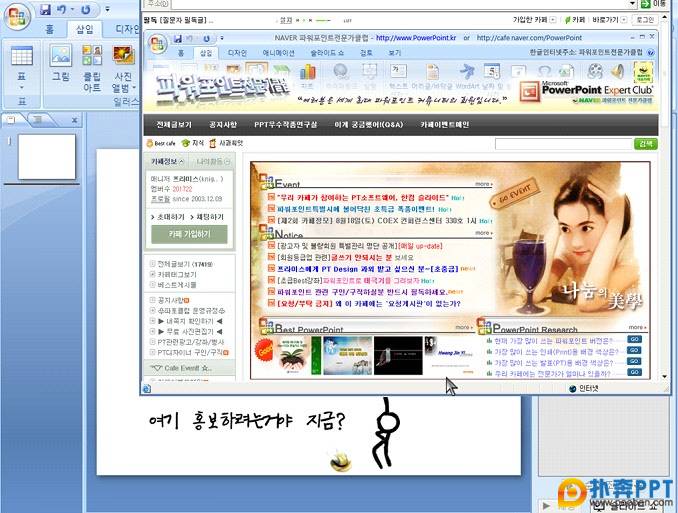This screenshot has height=513, width=678.
Task: Select the 카페정보 sidebar tab
Action: pyautogui.click(x=167, y=161)
